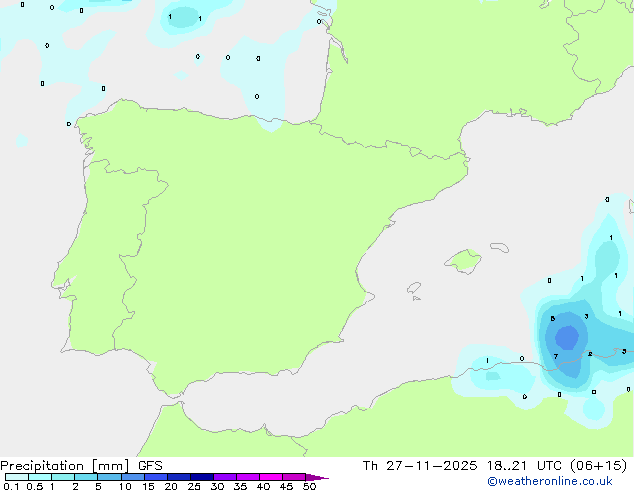Pick the 20–25 mm dark blue legend swatch
This screenshot has height=490, width=634.
(x=179, y=477)
